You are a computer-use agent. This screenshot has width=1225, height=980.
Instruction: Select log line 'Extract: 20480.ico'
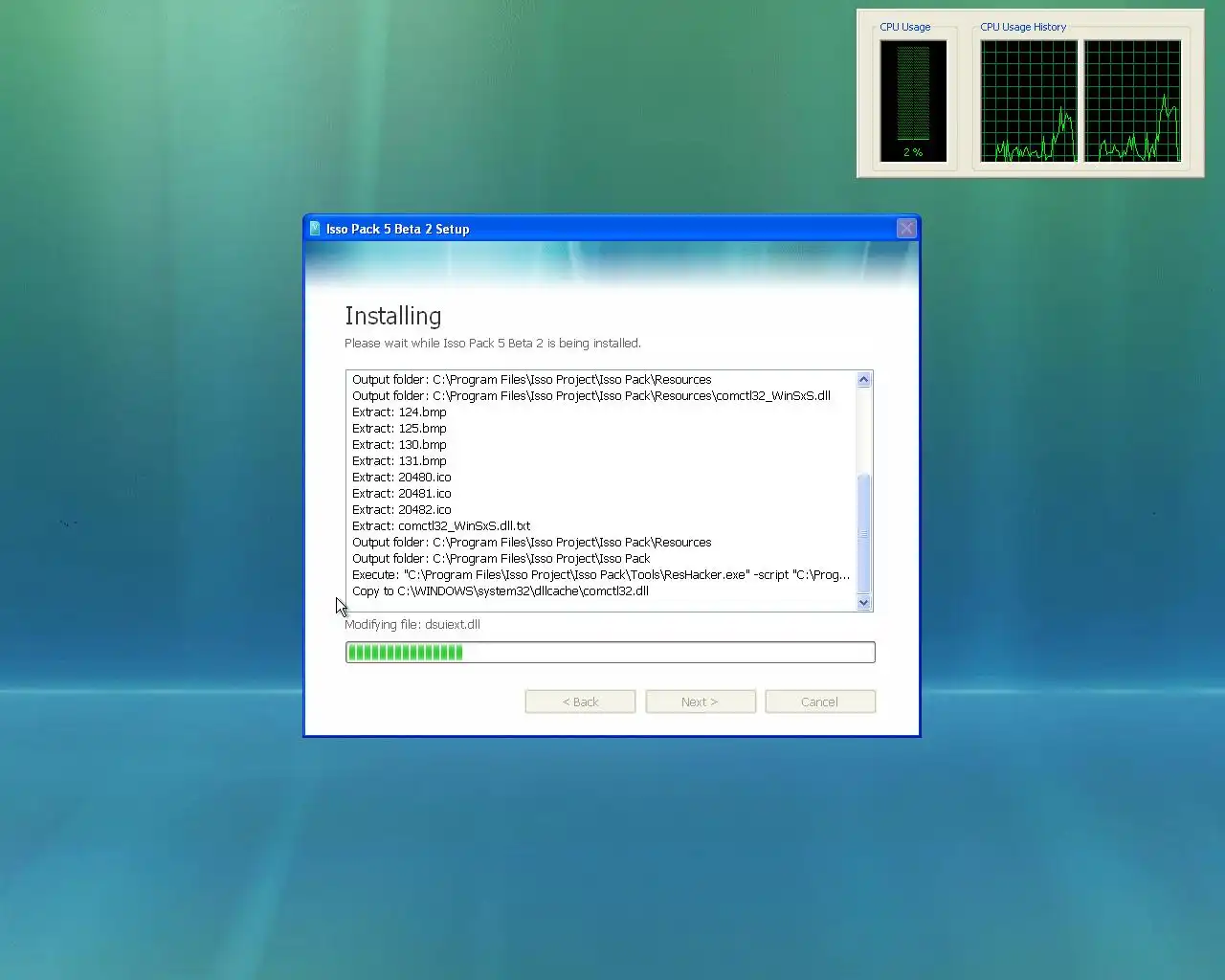click(x=402, y=478)
